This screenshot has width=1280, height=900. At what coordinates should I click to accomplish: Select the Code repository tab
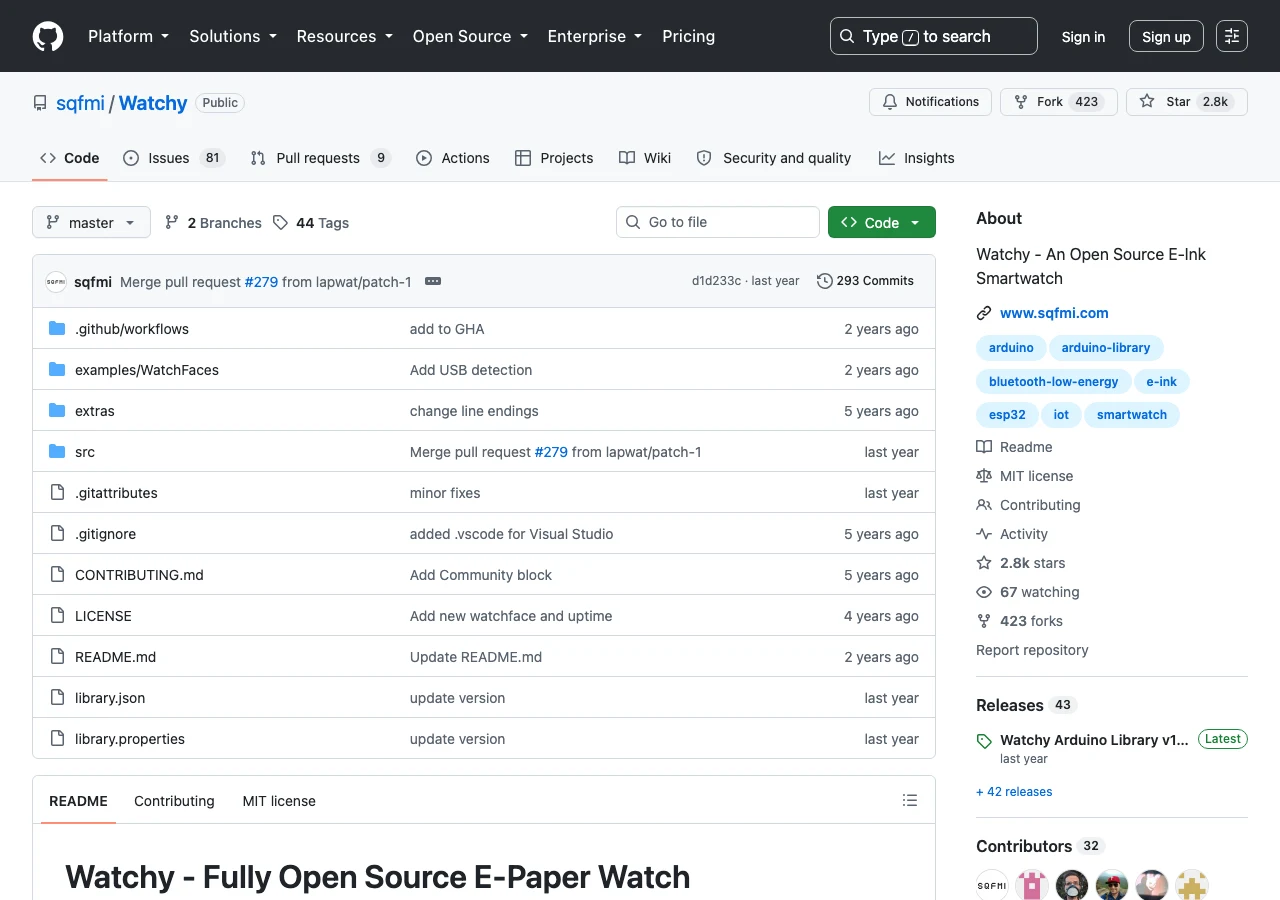(x=70, y=158)
